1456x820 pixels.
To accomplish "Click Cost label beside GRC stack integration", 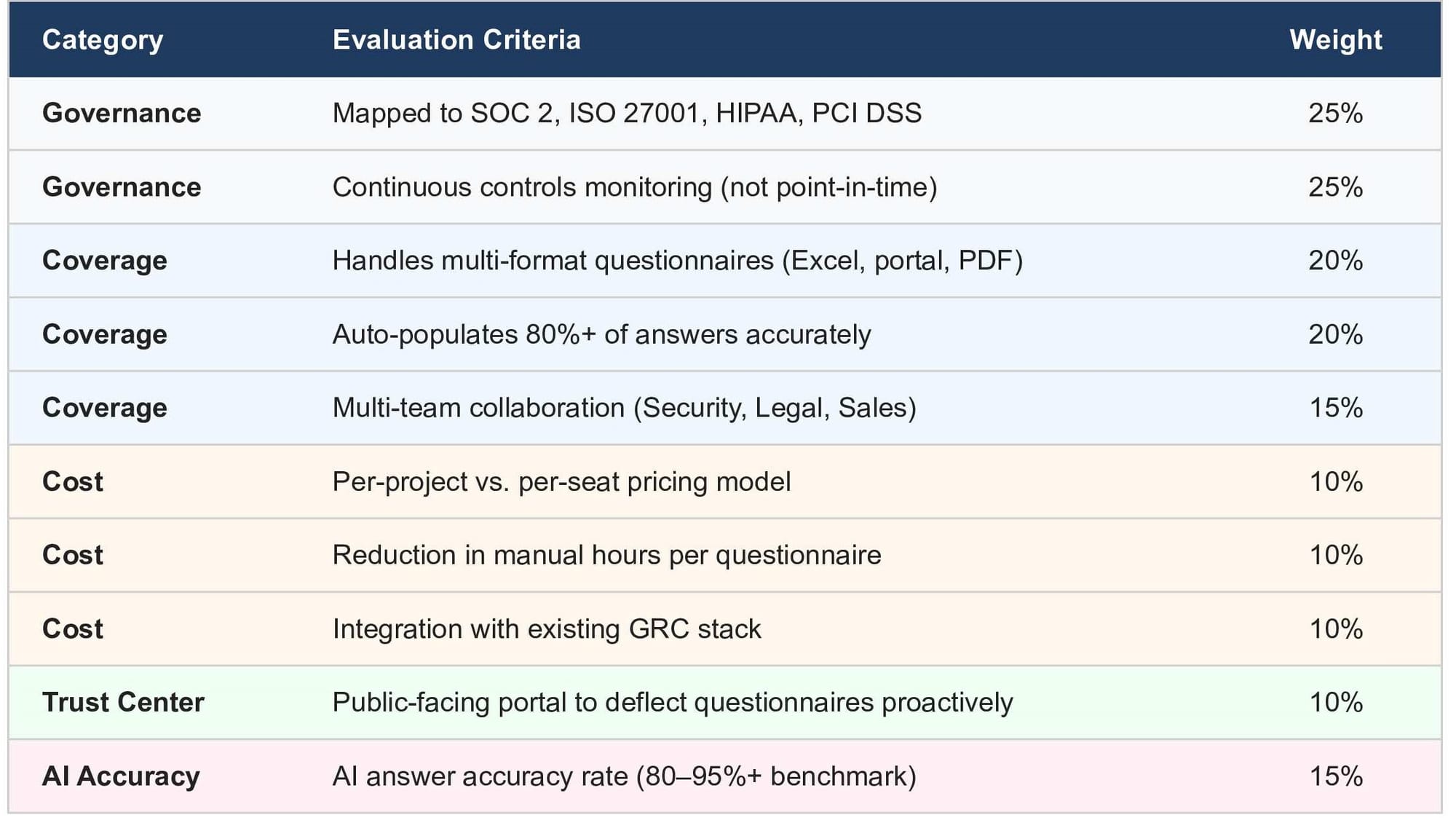I will (73, 628).
